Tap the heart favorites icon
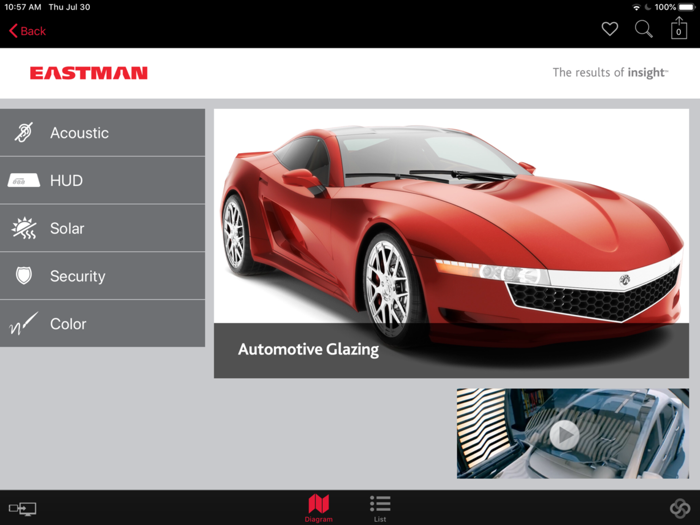The image size is (700, 525). [609, 30]
